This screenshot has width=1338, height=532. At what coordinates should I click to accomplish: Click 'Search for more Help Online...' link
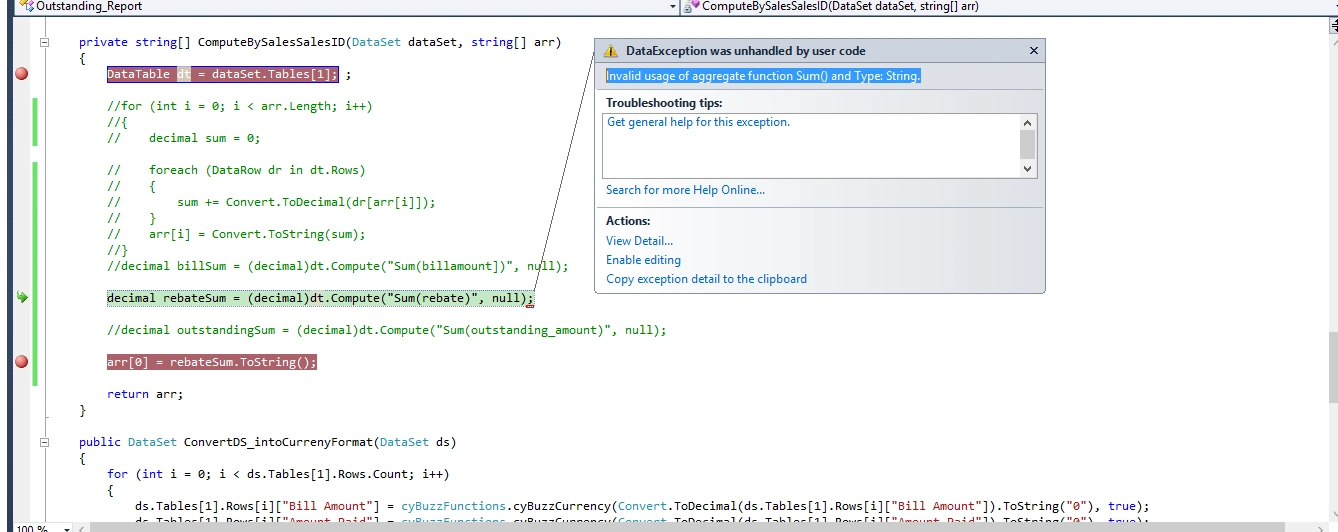tap(685, 190)
